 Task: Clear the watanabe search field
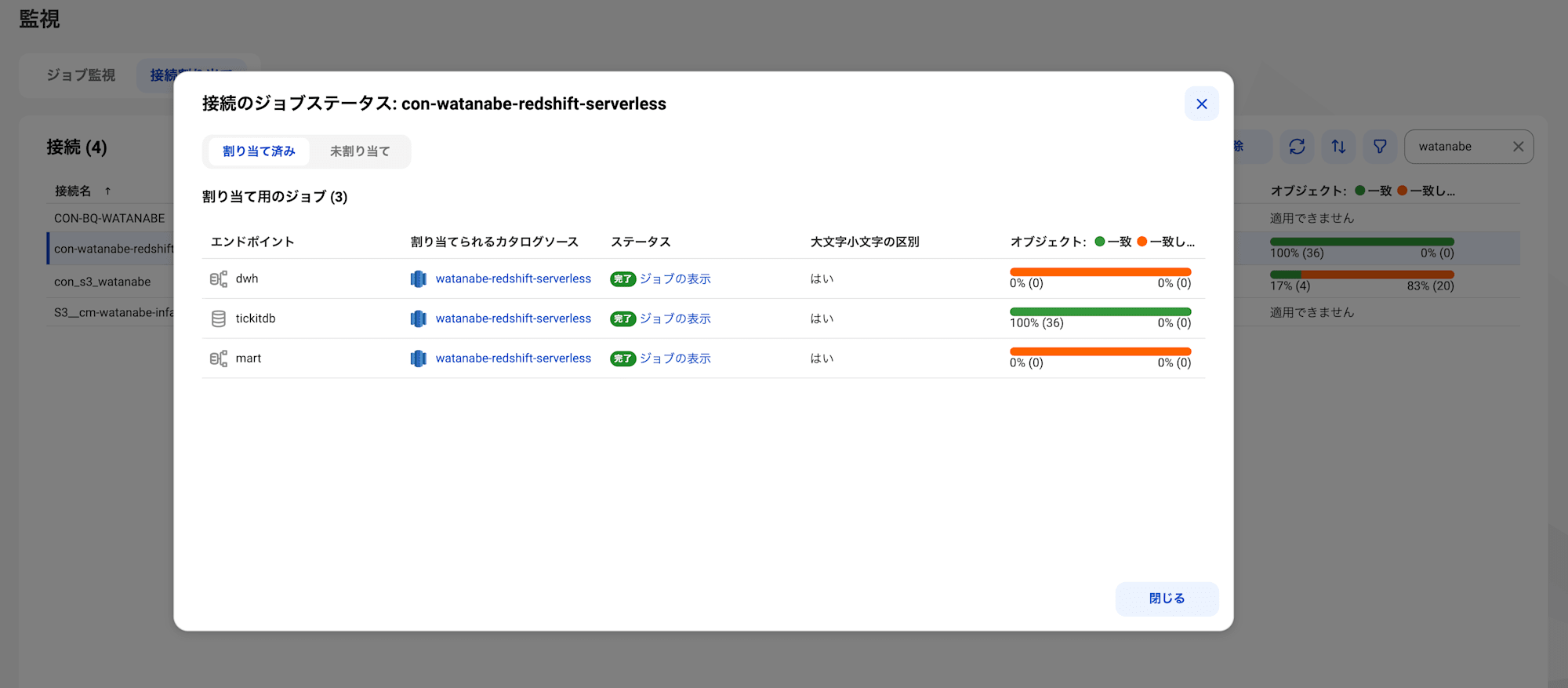coord(1518,147)
